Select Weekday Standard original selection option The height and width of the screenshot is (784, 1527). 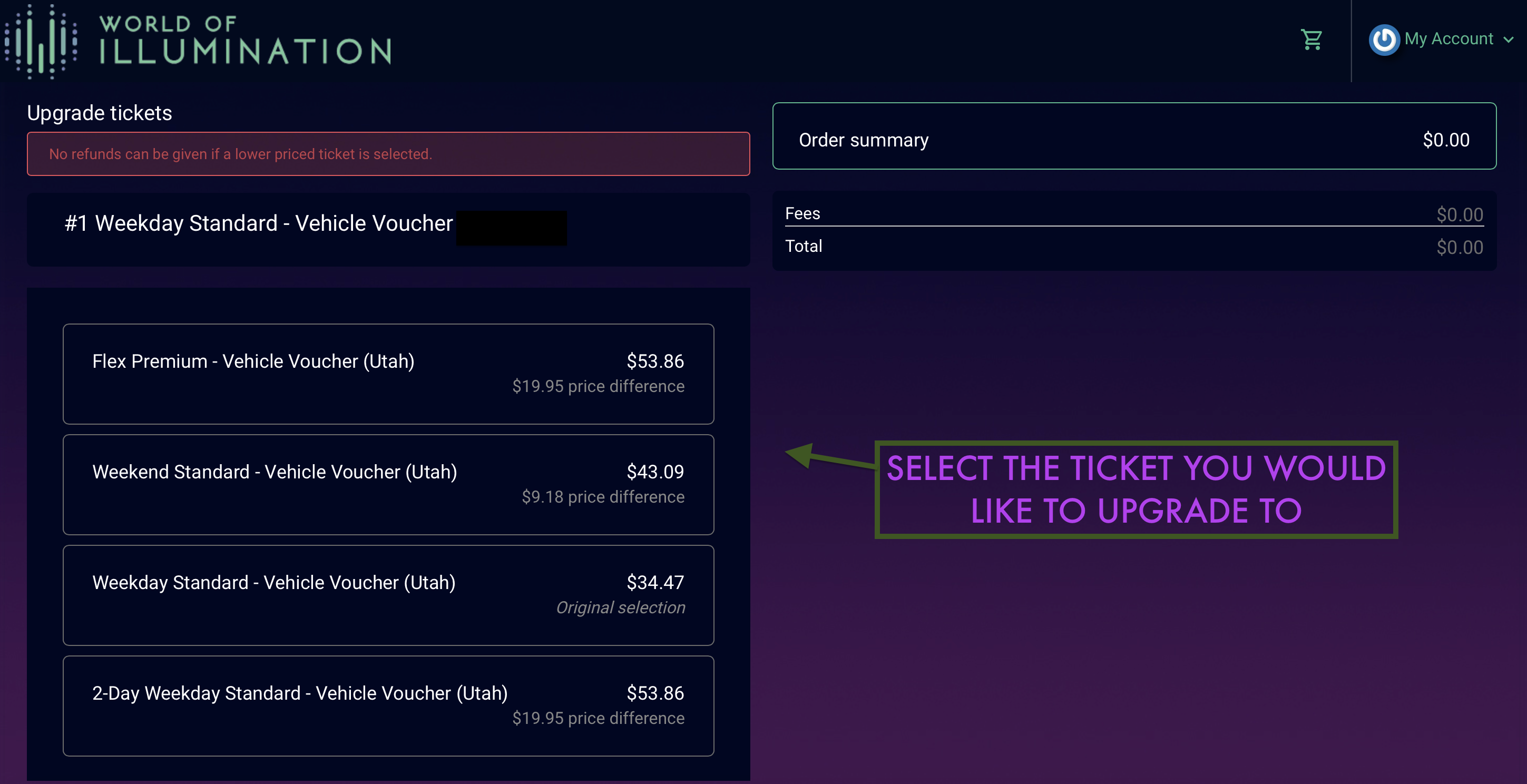coord(388,595)
